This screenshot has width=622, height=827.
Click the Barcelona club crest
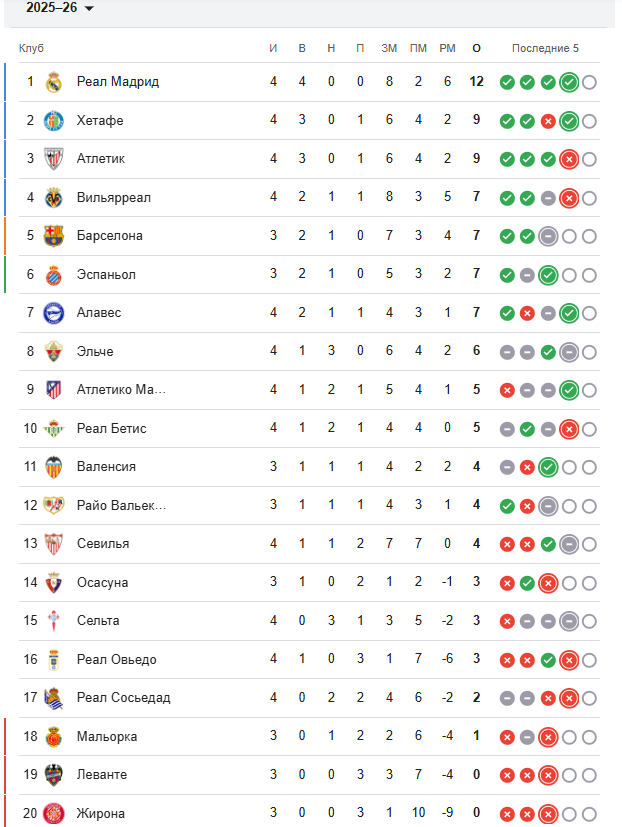(x=54, y=236)
